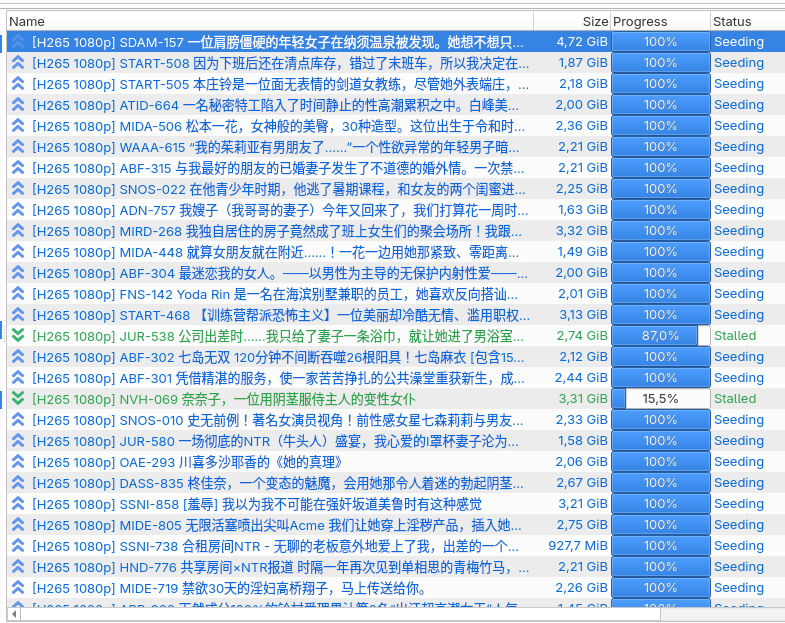This screenshot has height=623, width=785.
Task: Click the seeding icon next to START-468
Action: (18, 315)
